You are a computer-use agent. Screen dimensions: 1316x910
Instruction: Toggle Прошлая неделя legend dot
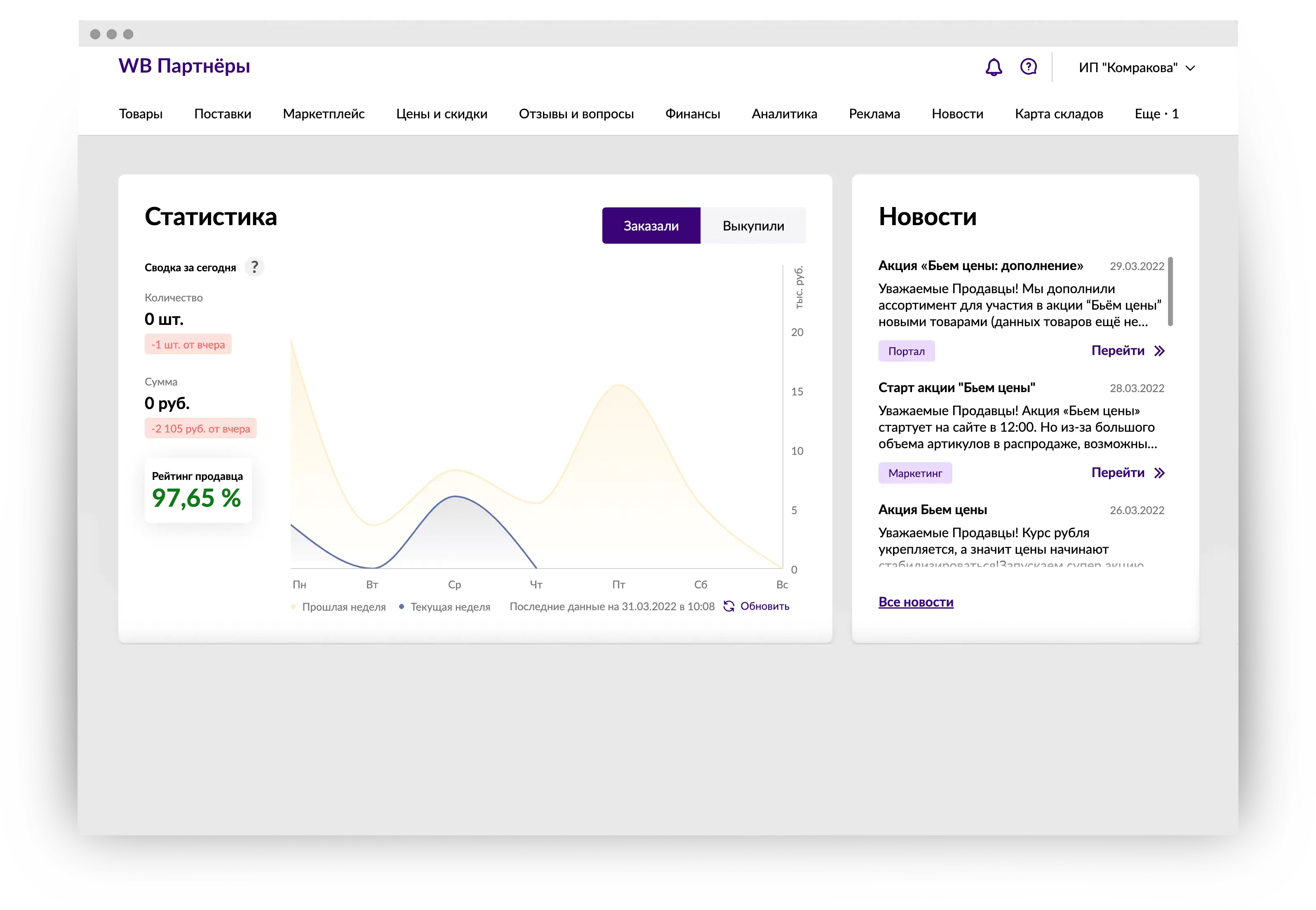(x=293, y=607)
